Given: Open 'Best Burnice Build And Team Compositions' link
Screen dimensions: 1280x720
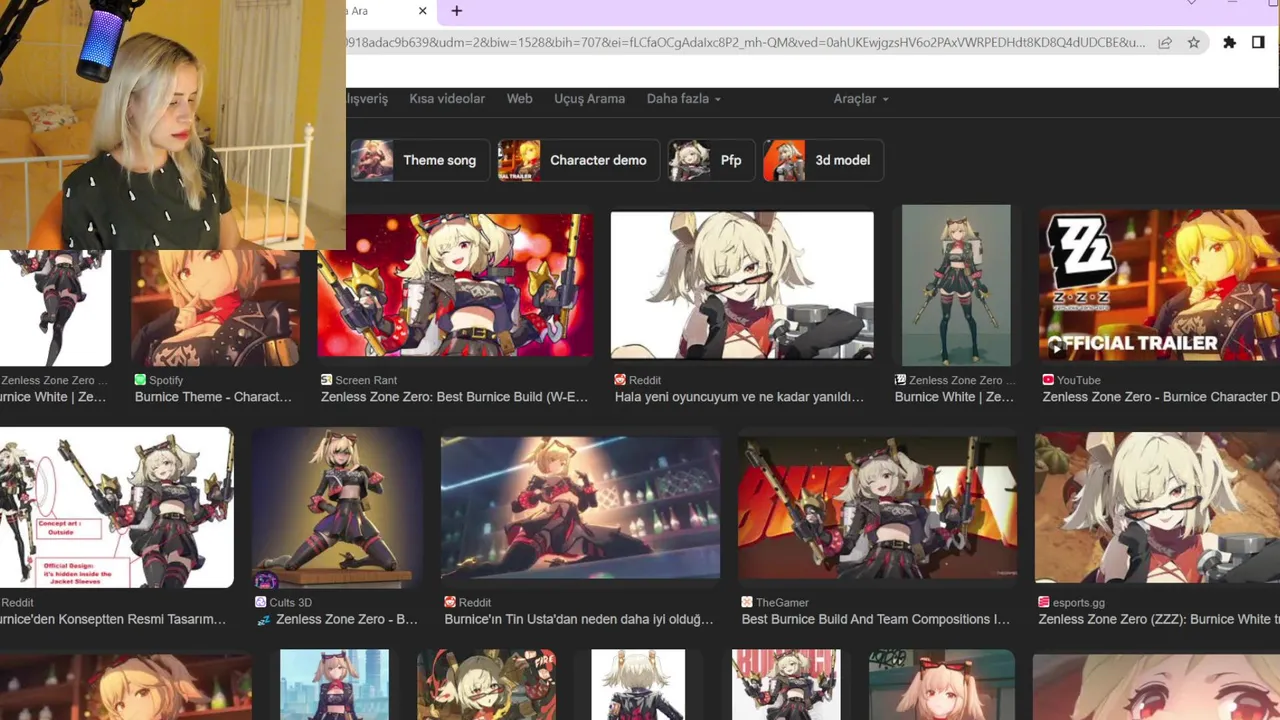Looking at the screenshot, I should (876, 619).
